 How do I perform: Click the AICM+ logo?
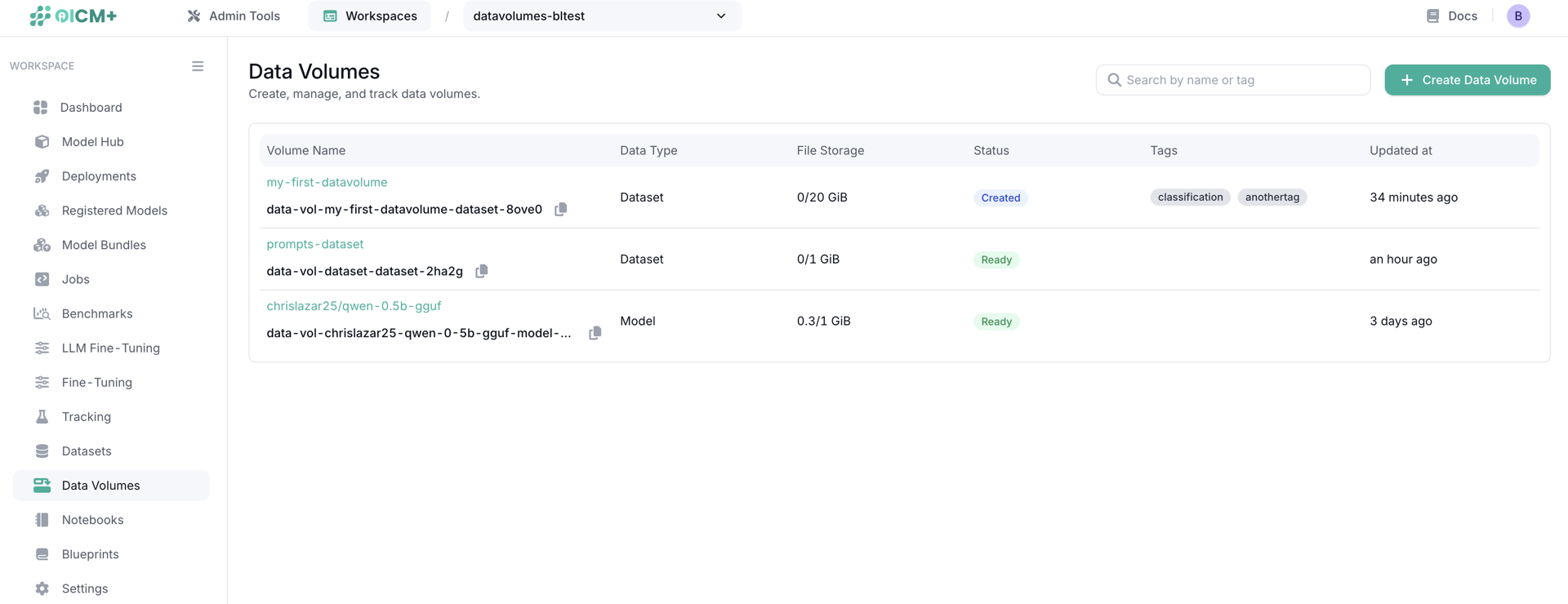tap(73, 16)
